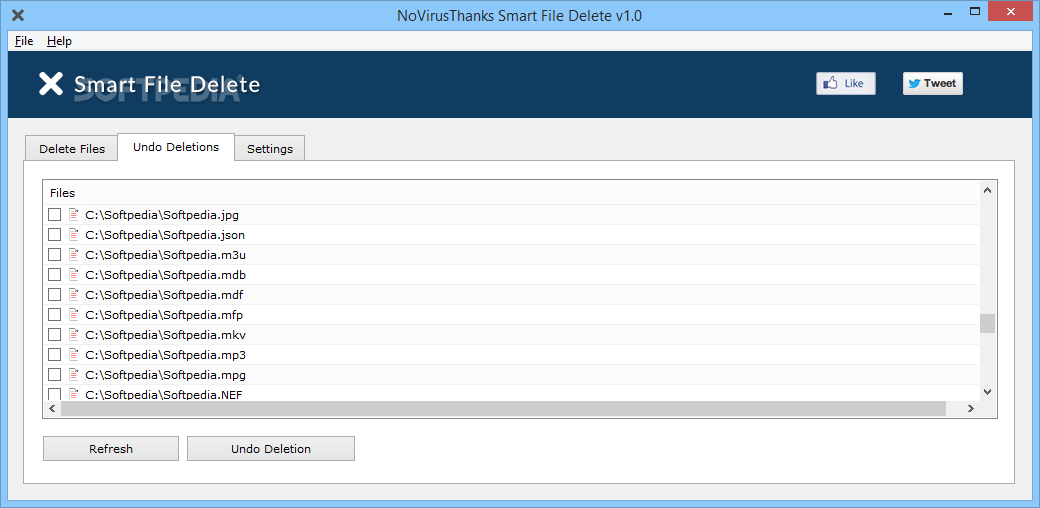Check the Softpedia.json checkbox
The width and height of the screenshot is (1040, 508).
[54, 235]
